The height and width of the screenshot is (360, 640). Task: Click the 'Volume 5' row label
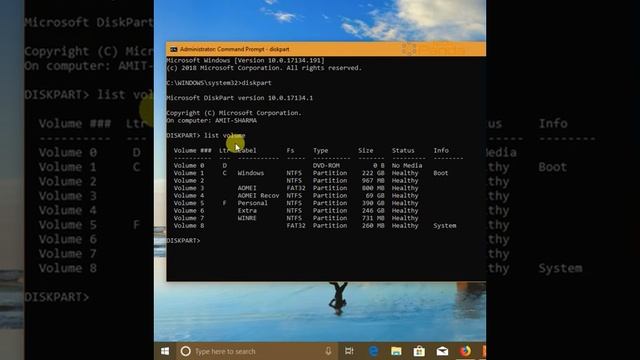[x=189, y=203]
